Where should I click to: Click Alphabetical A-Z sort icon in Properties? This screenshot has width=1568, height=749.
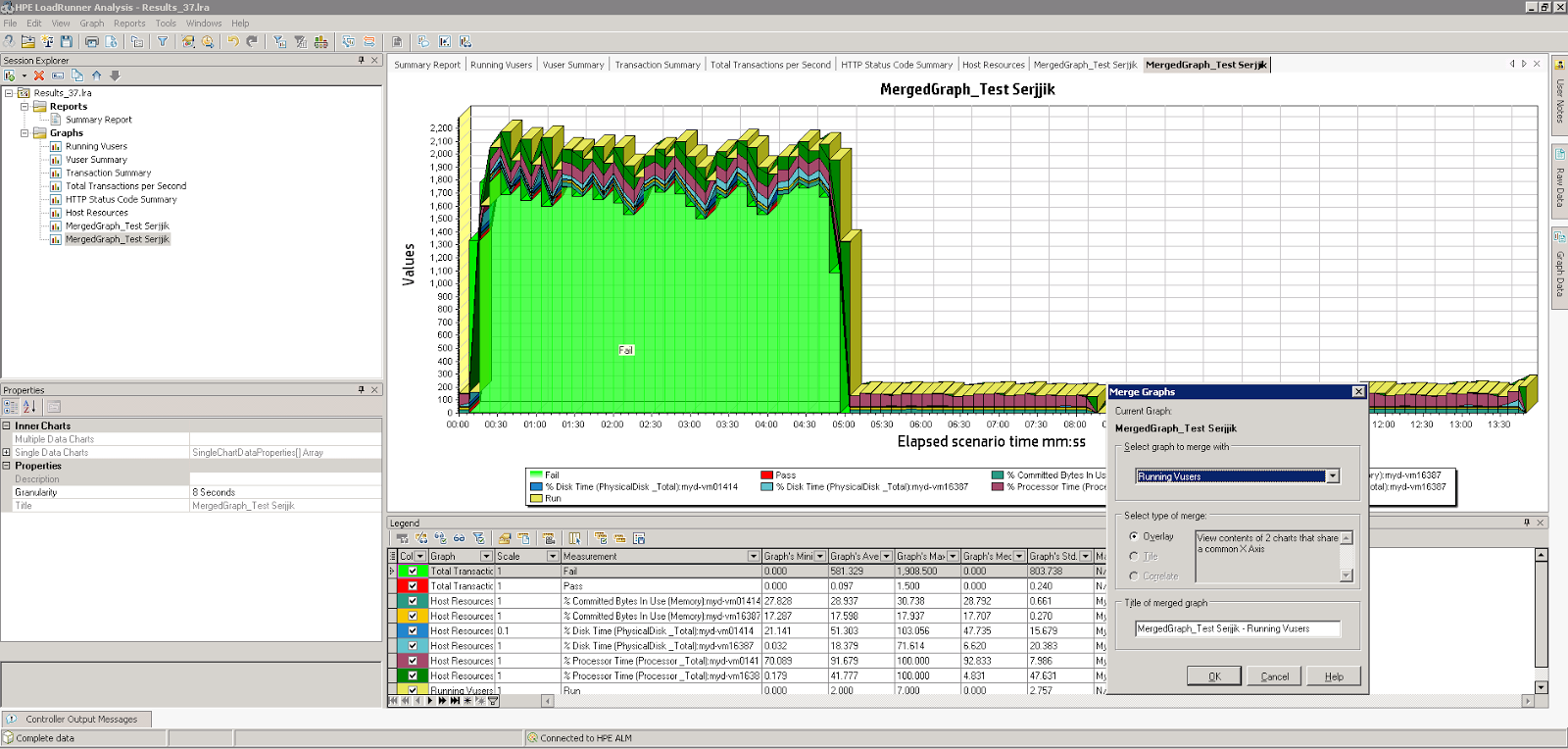pyautogui.click(x=29, y=406)
